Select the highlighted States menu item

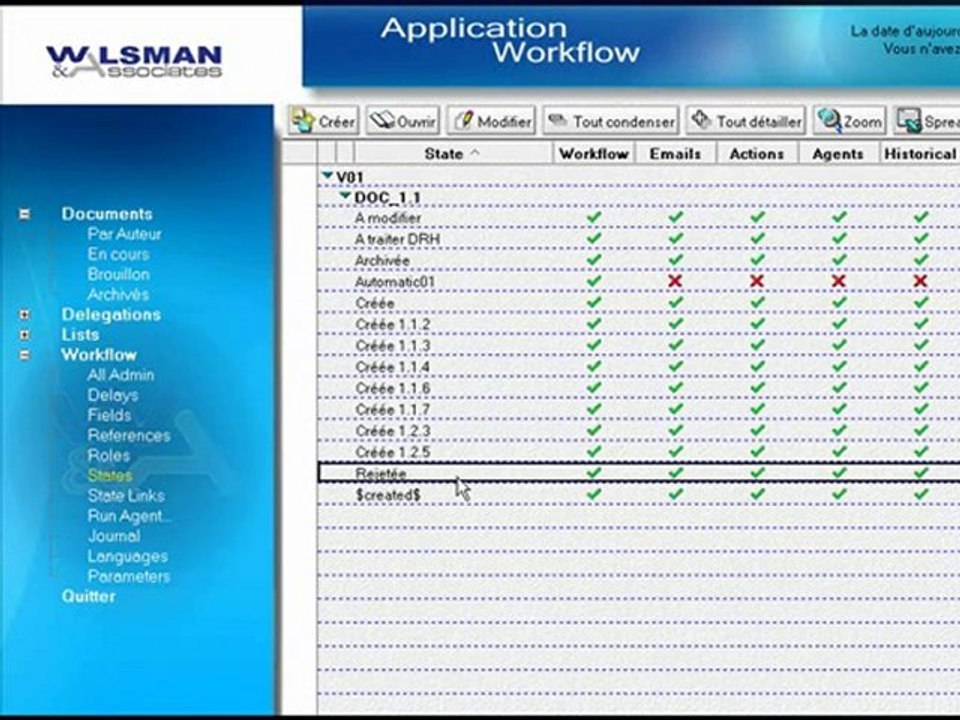pyautogui.click(x=110, y=476)
